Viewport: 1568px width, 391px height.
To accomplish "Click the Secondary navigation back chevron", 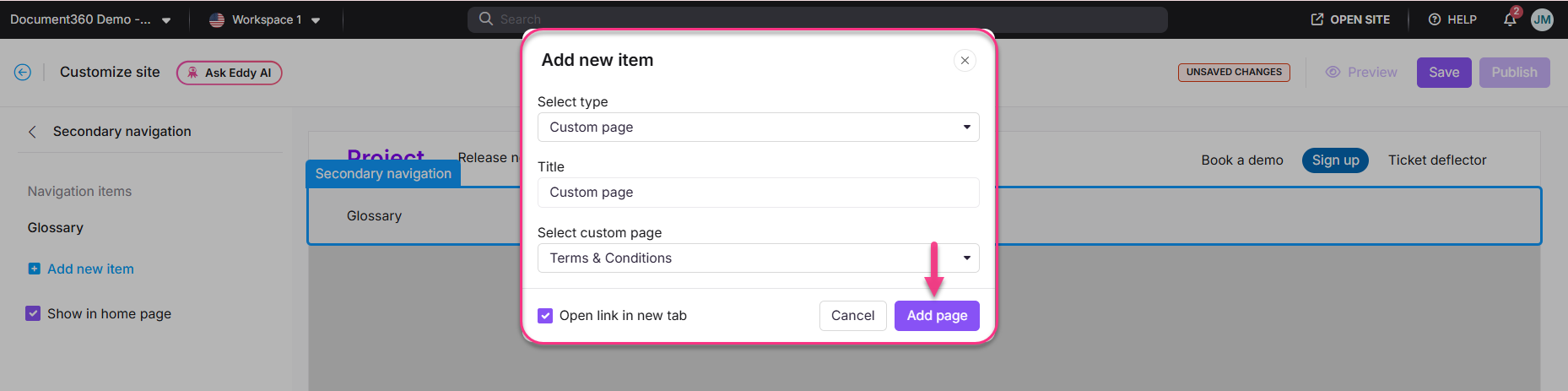I will [x=32, y=132].
